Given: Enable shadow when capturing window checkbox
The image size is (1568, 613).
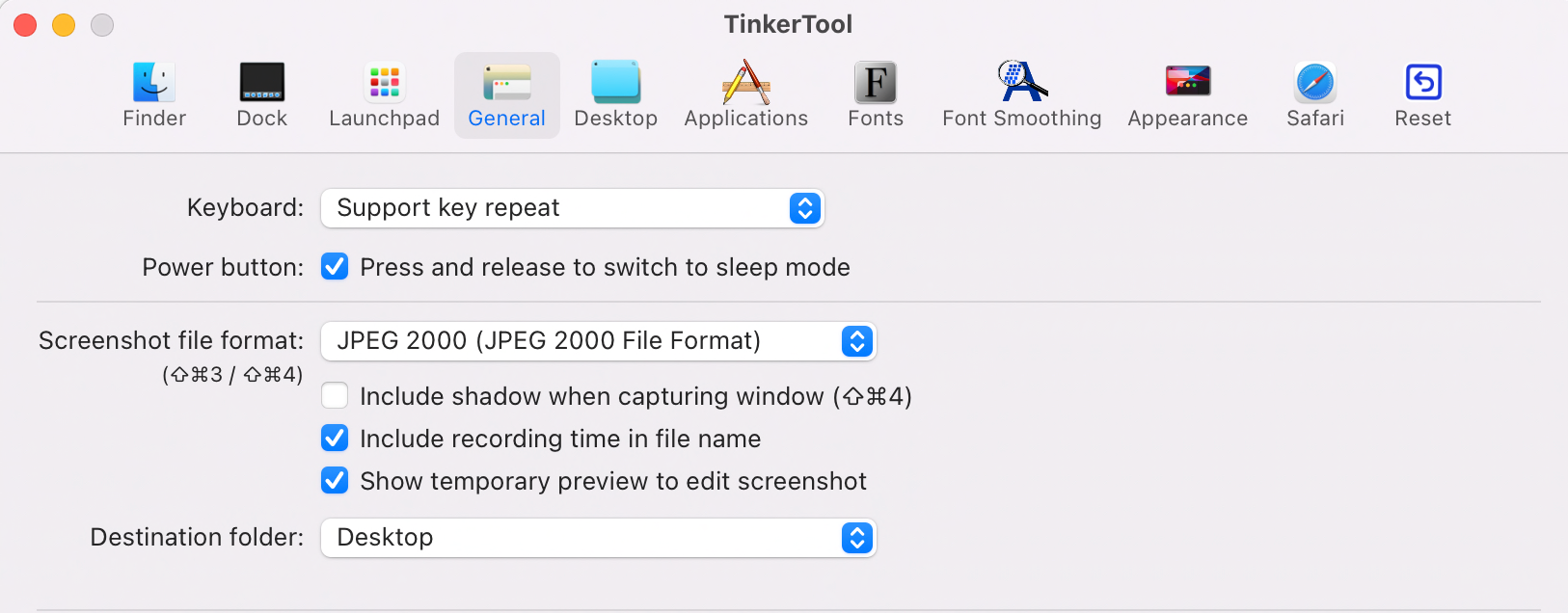Looking at the screenshot, I should click(x=335, y=395).
